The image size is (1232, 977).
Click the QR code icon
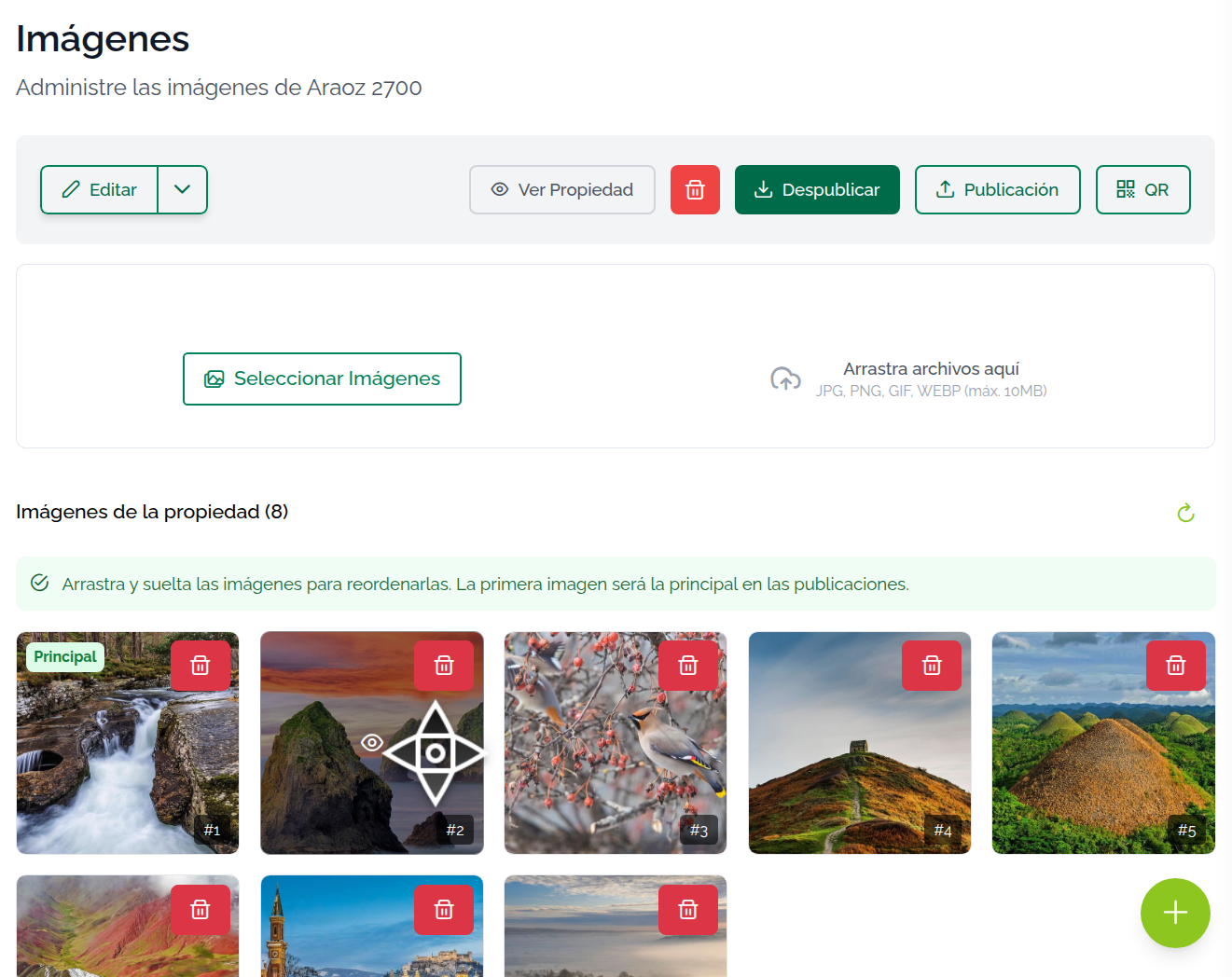pos(1126,189)
